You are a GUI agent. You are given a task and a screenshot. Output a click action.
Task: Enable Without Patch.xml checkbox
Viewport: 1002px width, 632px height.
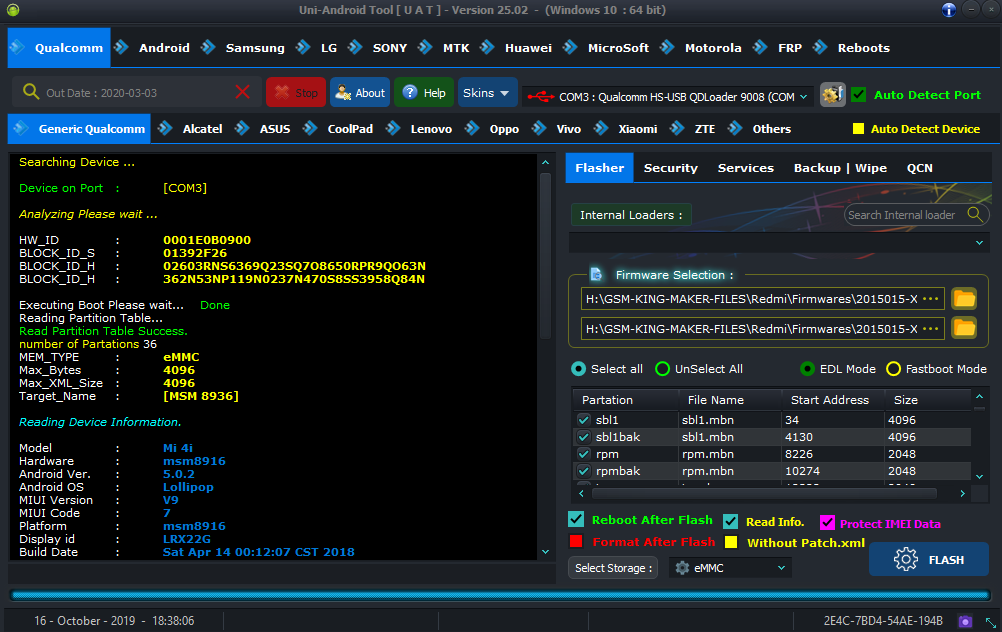point(731,543)
